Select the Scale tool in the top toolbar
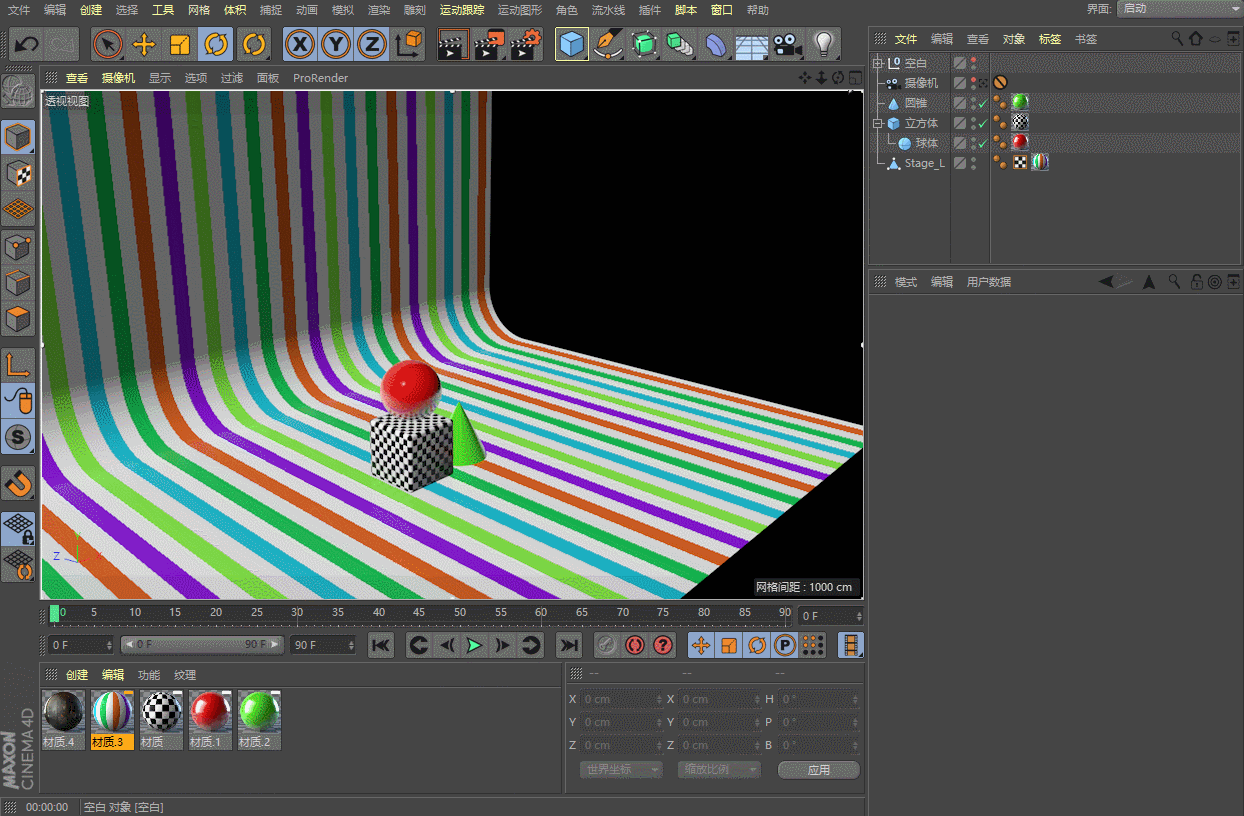 tap(180, 44)
